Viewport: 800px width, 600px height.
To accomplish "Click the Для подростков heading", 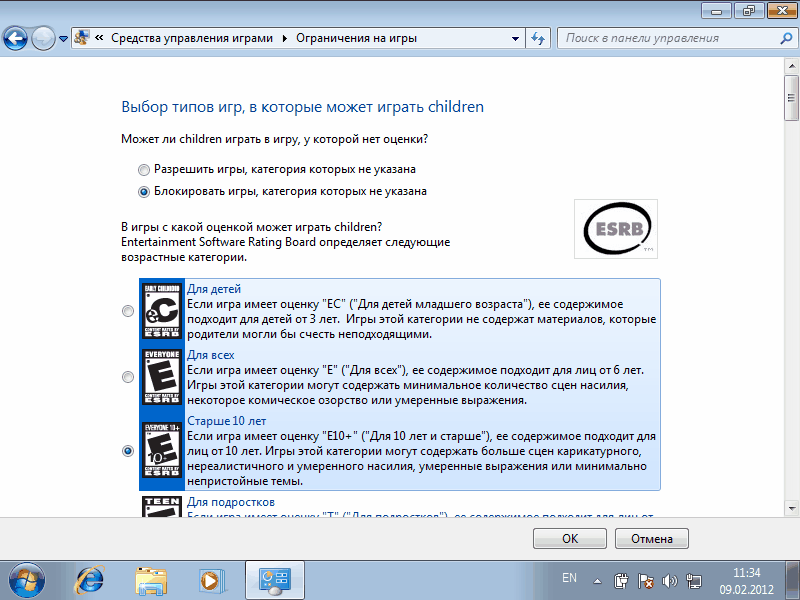I will point(231,502).
